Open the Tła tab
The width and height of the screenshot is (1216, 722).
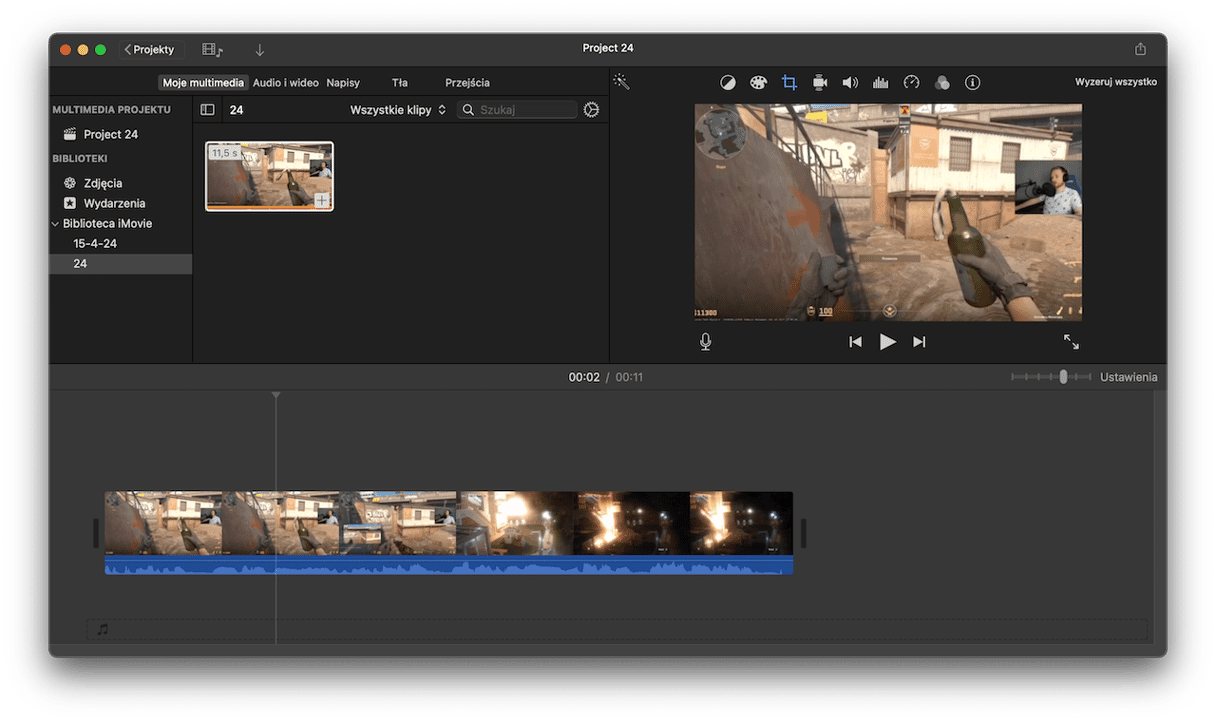pos(400,83)
